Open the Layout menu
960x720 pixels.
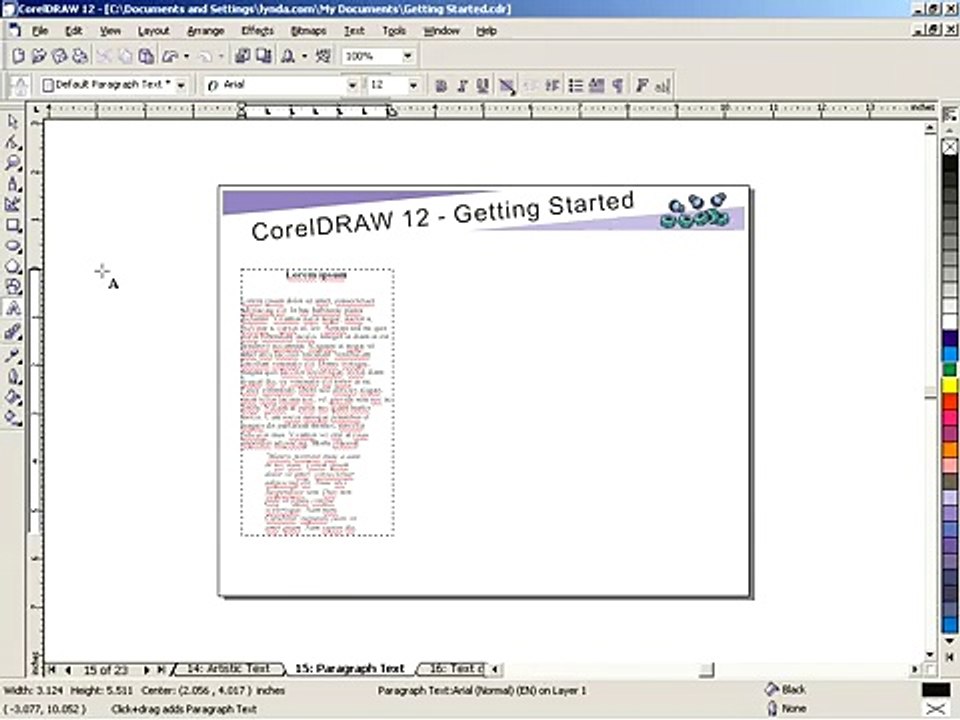(x=153, y=31)
